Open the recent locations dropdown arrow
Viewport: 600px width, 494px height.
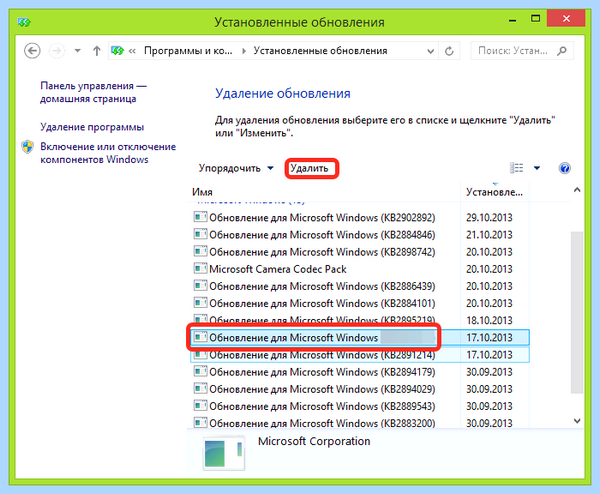click(x=78, y=51)
